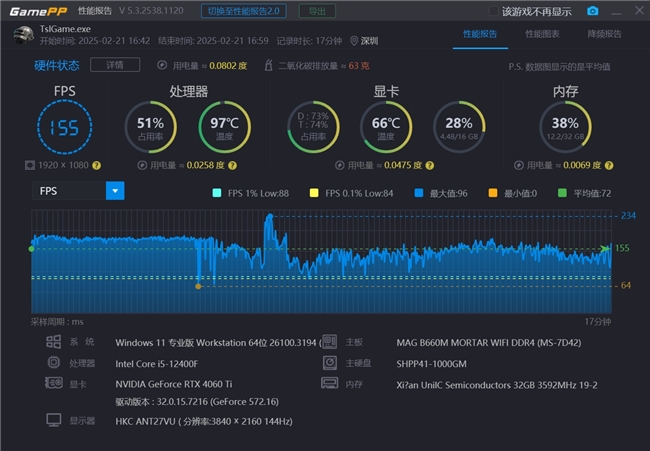650x451 pixels.
Task: Click the blue dropdown arrow button
Action: click(x=115, y=191)
